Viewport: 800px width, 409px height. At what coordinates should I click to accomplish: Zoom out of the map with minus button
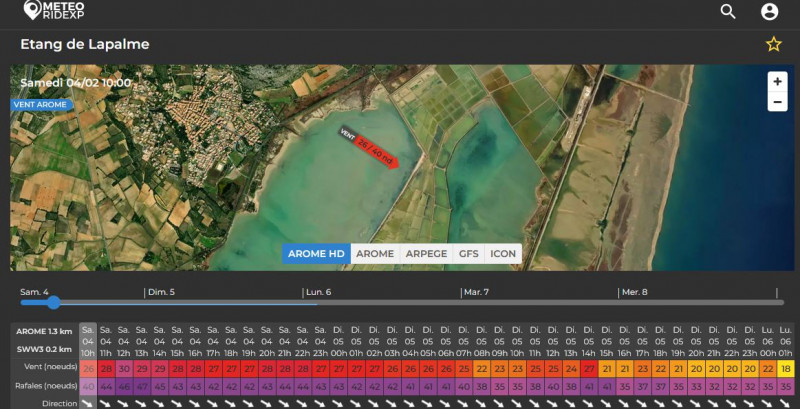pos(777,102)
